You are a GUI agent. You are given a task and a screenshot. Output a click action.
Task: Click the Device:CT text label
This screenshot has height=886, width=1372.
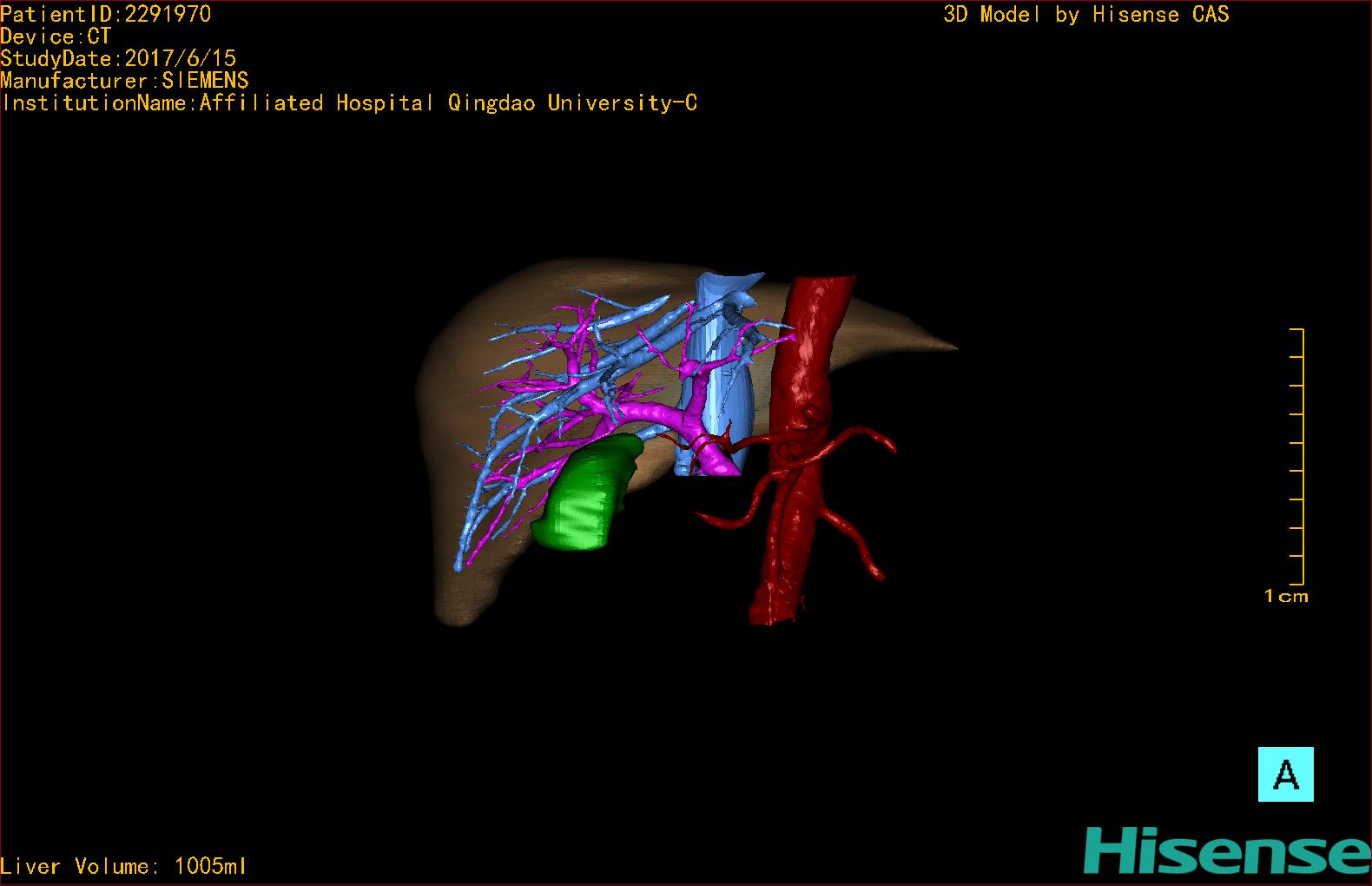coord(56,36)
